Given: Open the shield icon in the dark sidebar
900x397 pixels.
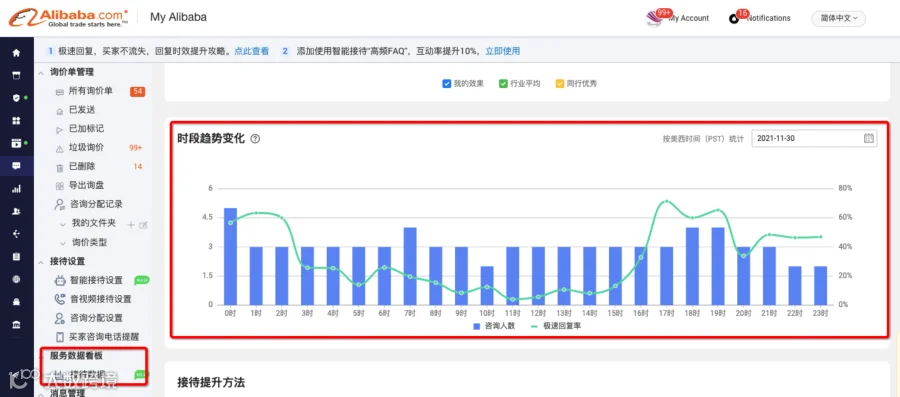Looking at the screenshot, I should point(16,98).
